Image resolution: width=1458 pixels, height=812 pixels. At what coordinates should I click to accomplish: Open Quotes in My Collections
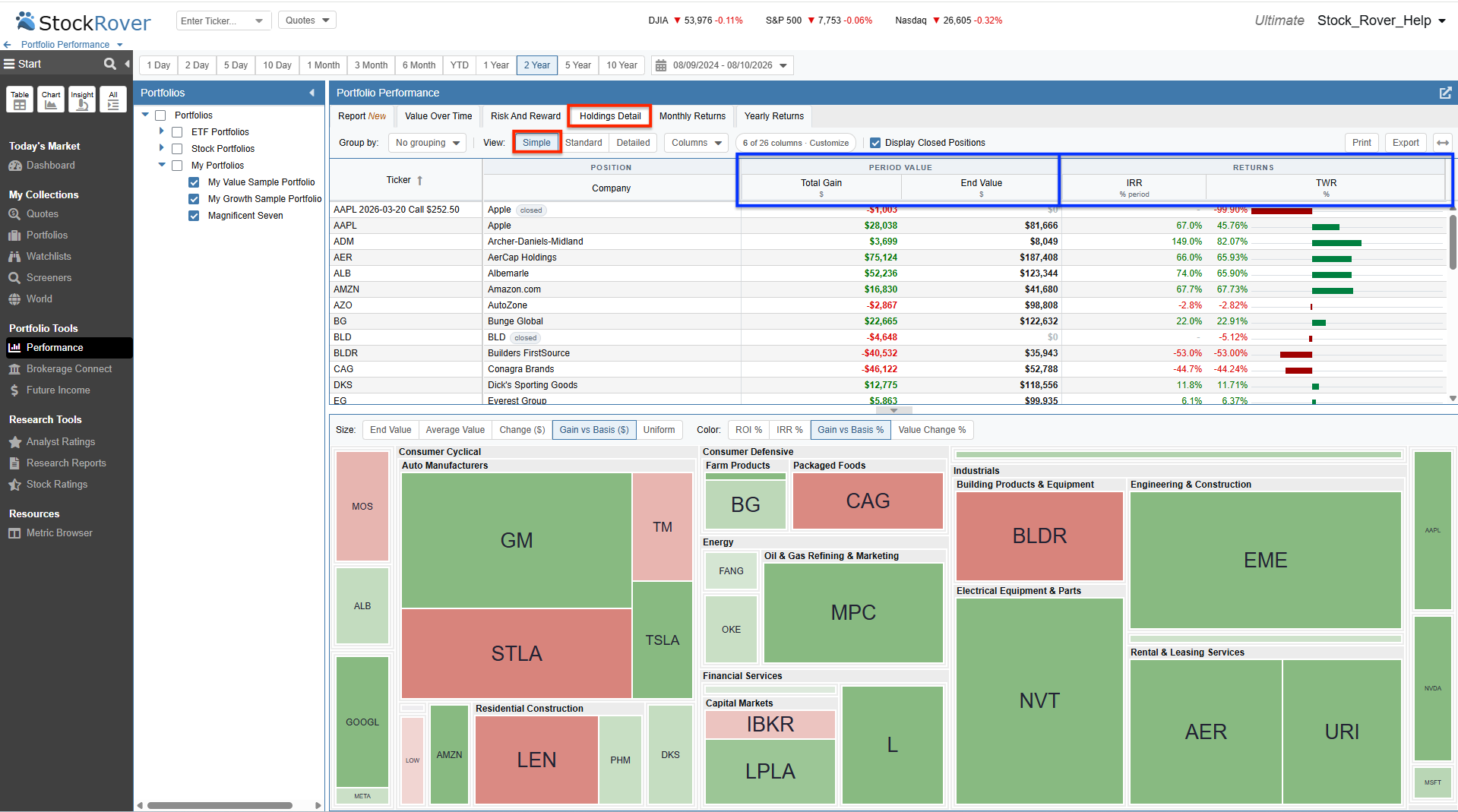42,214
